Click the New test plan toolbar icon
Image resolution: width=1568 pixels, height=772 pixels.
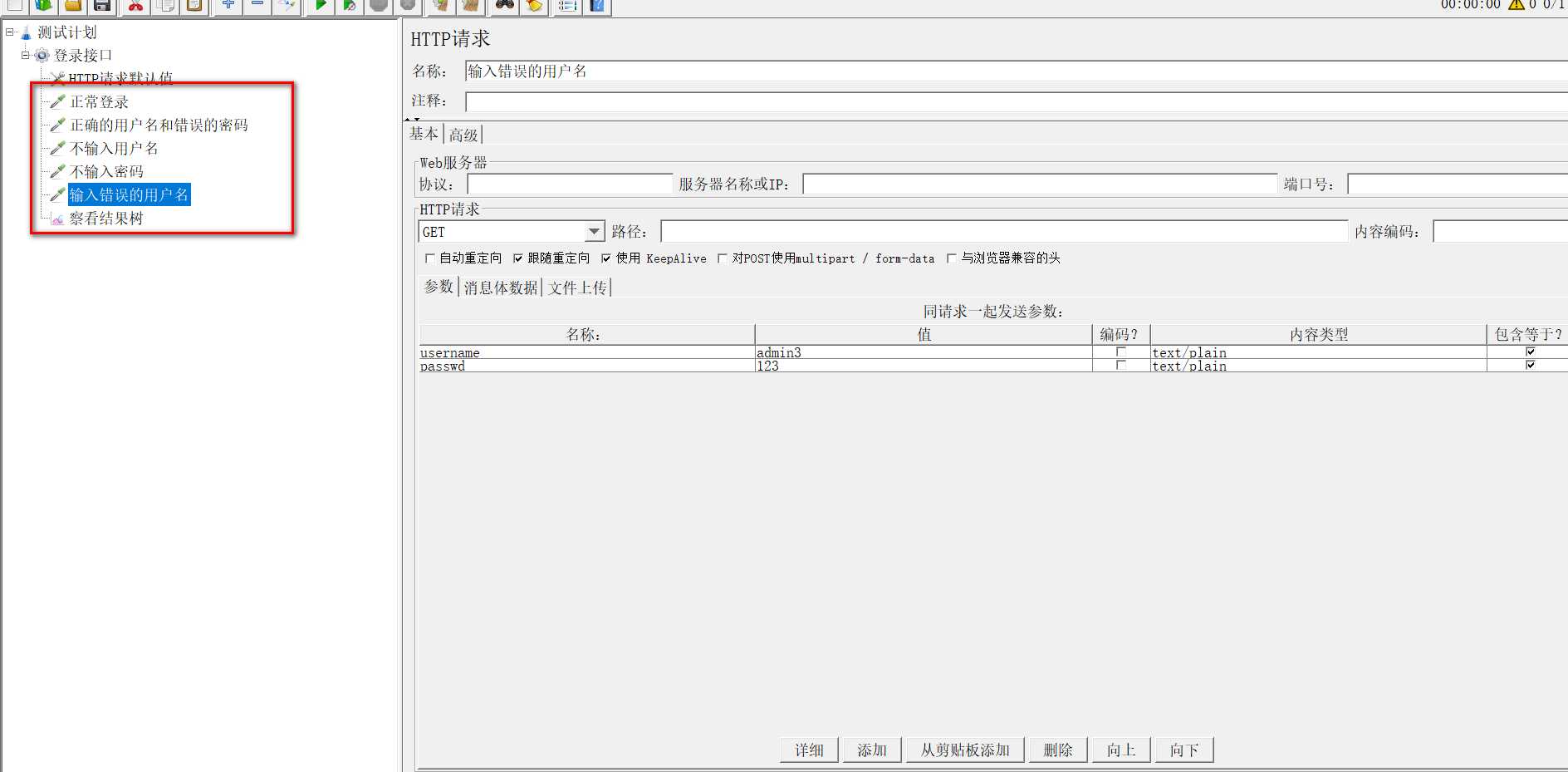pos(14,5)
